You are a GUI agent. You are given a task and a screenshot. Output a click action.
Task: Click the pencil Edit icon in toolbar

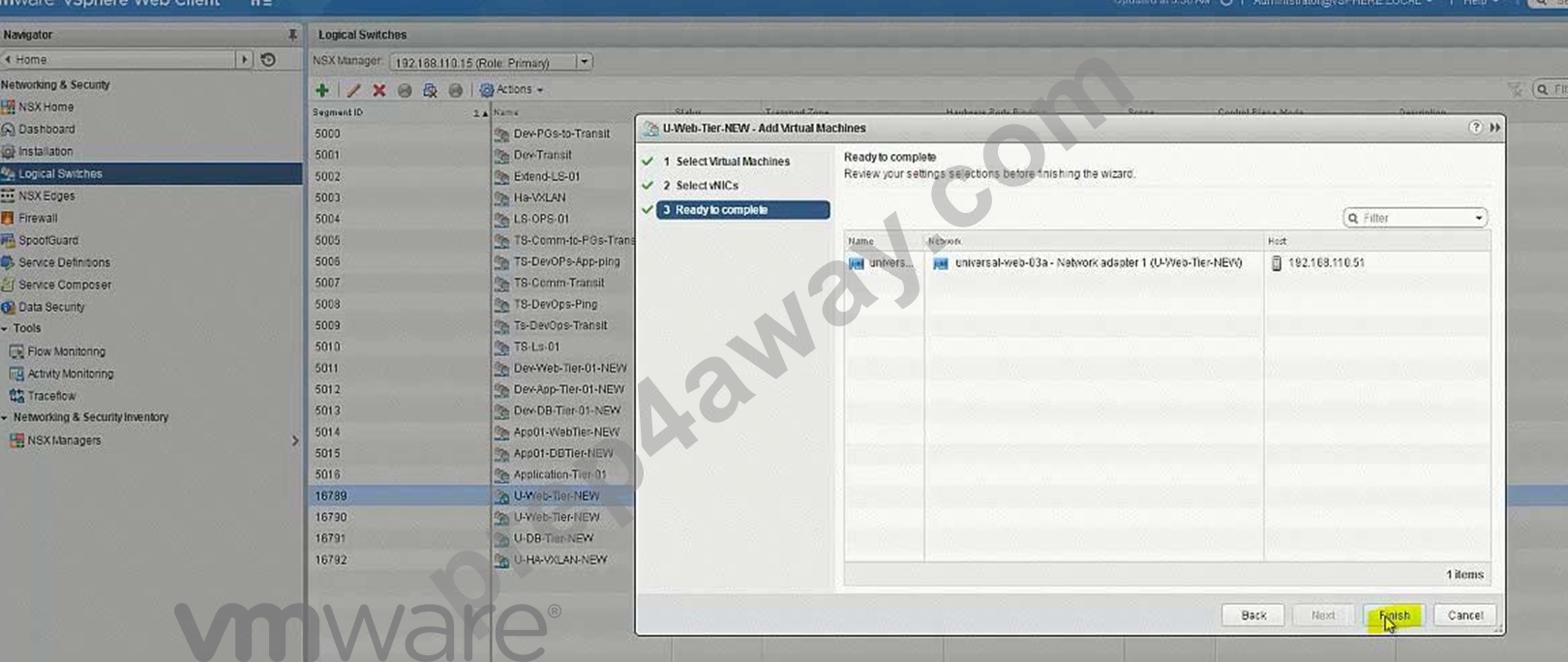pyautogui.click(x=353, y=90)
